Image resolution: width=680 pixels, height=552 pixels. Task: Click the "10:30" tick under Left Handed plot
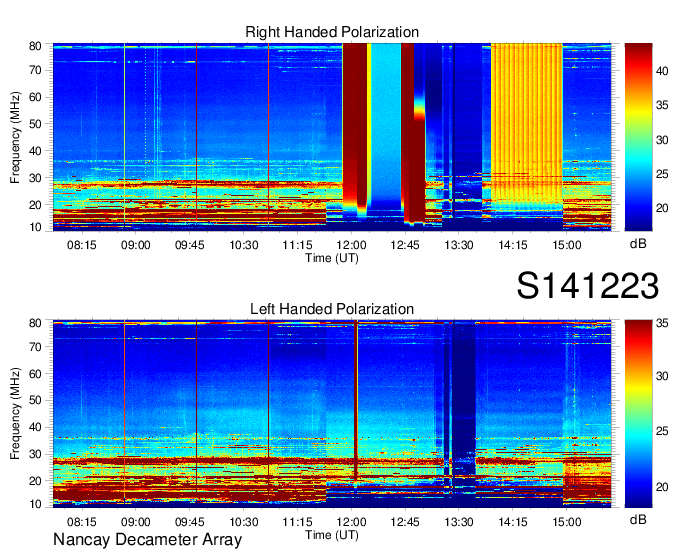point(244,522)
